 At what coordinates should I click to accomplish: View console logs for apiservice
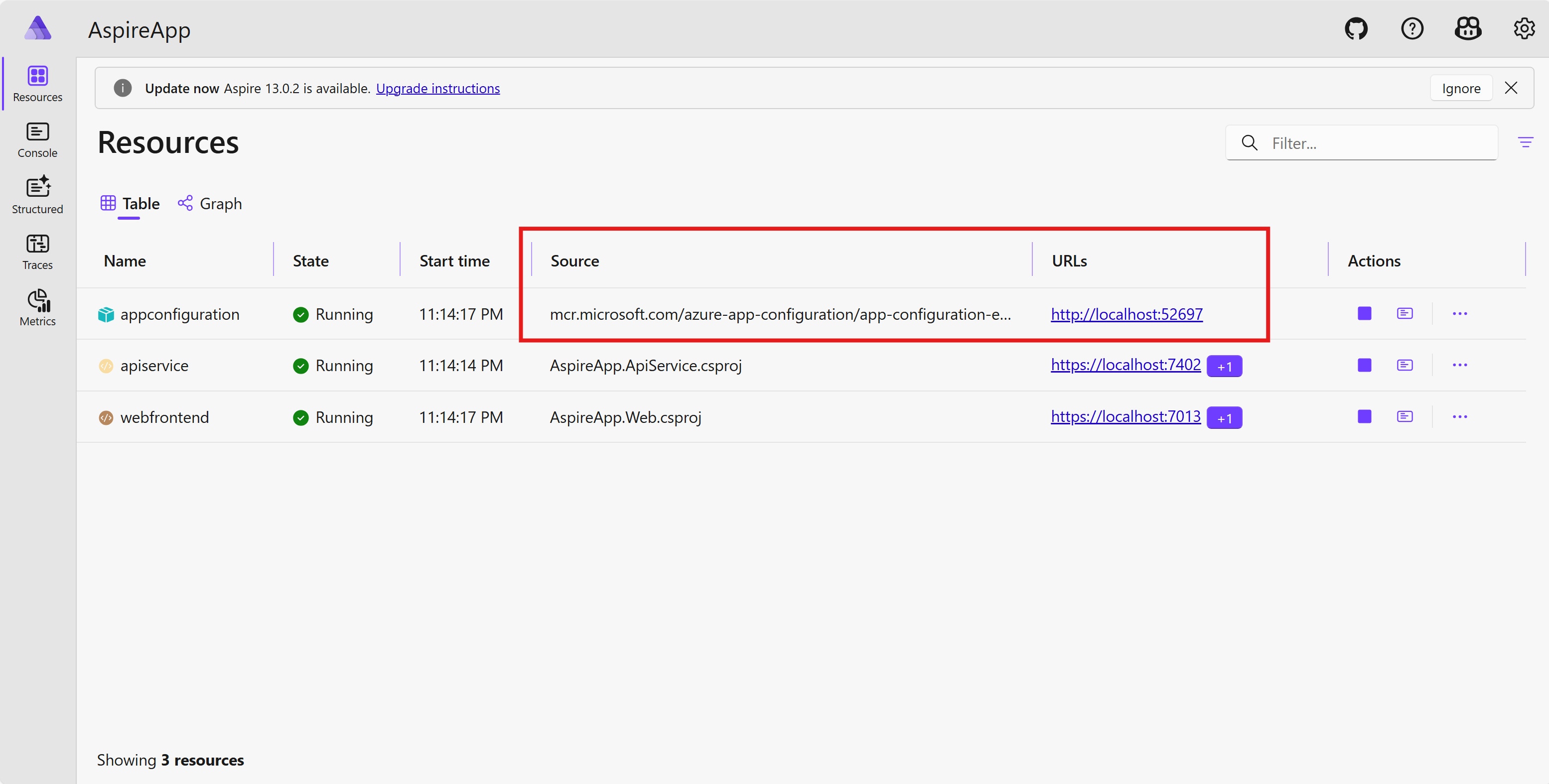pyautogui.click(x=1405, y=365)
